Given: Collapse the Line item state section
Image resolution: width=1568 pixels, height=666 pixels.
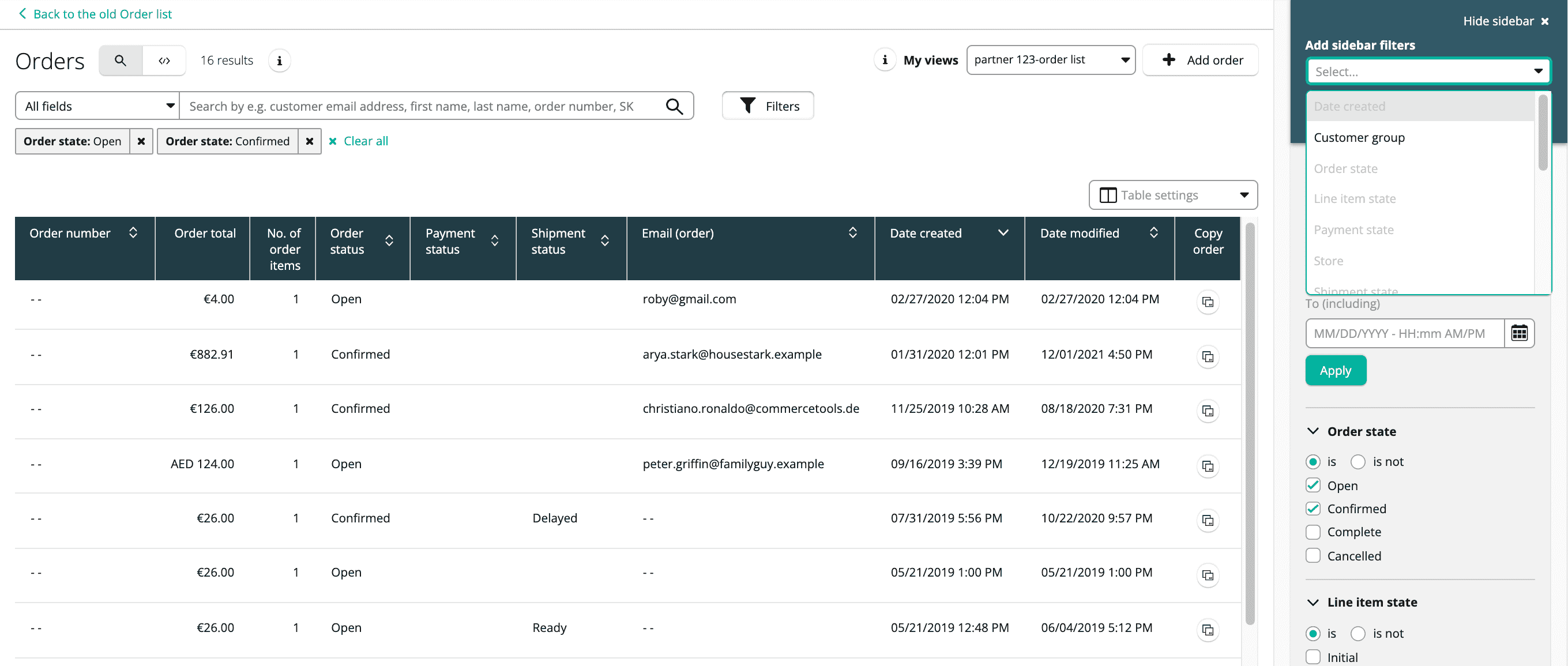Looking at the screenshot, I should click(1313, 602).
